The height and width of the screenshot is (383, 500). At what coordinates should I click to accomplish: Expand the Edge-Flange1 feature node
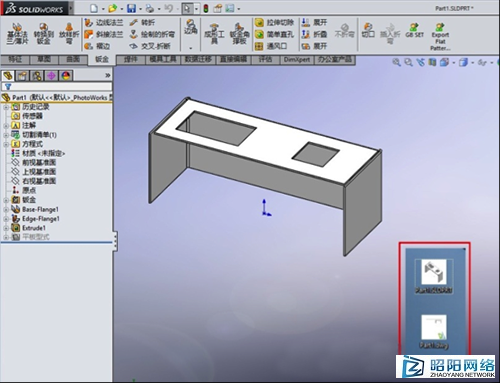pyautogui.click(x=6, y=219)
